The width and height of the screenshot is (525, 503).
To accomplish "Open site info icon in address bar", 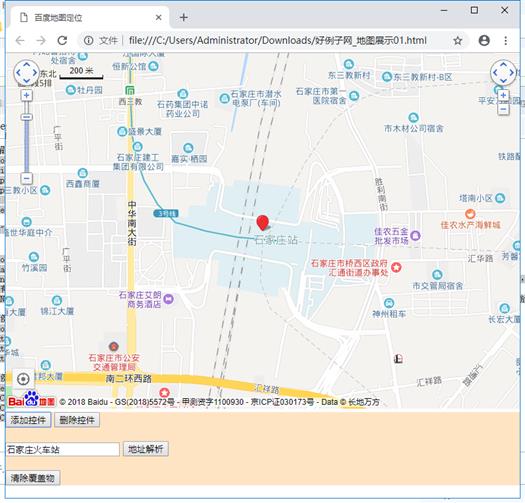I will pos(88,41).
